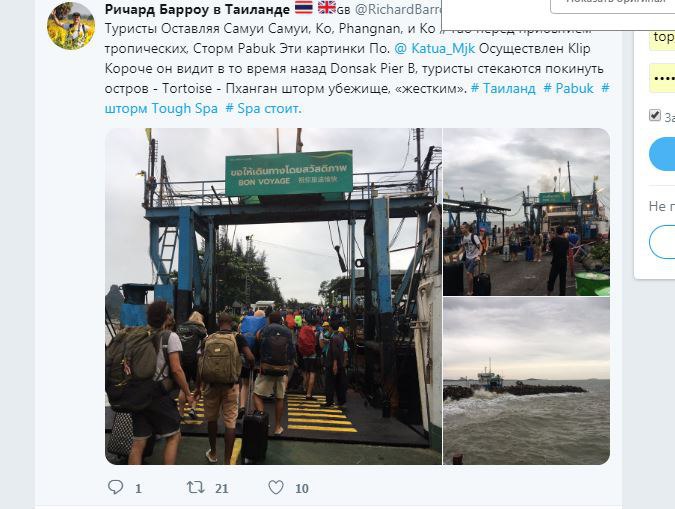Click the retweet count 21
675x509 pixels.
[x=221, y=488]
